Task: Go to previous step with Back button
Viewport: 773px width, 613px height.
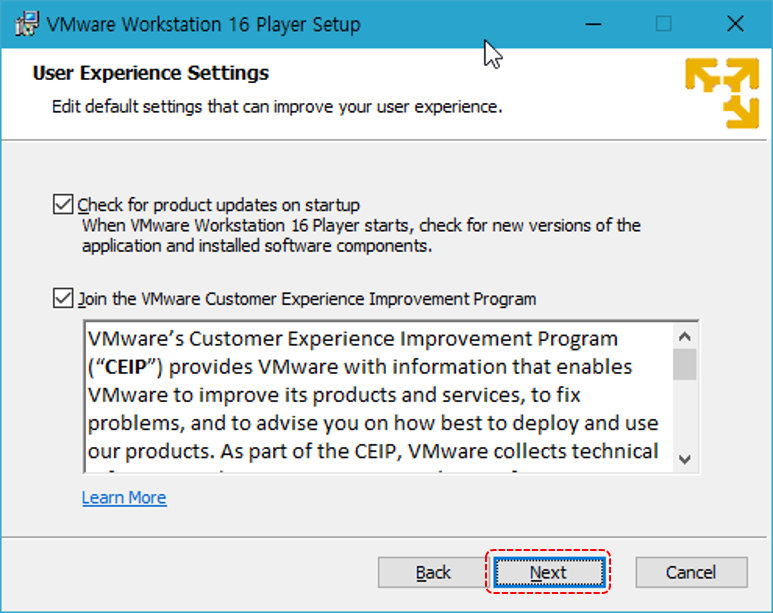Action: click(432, 573)
